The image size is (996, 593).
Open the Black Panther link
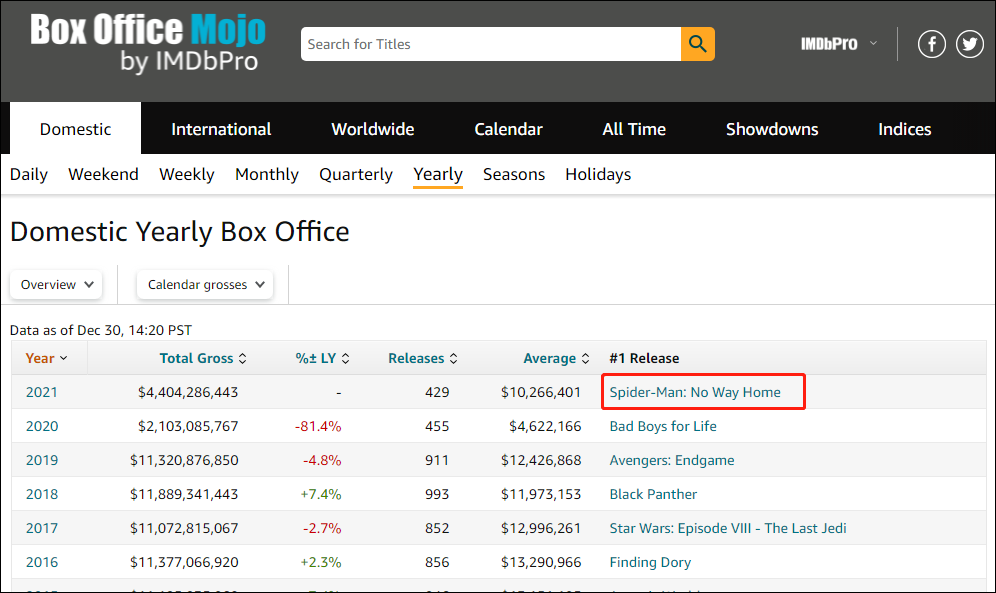coord(653,494)
